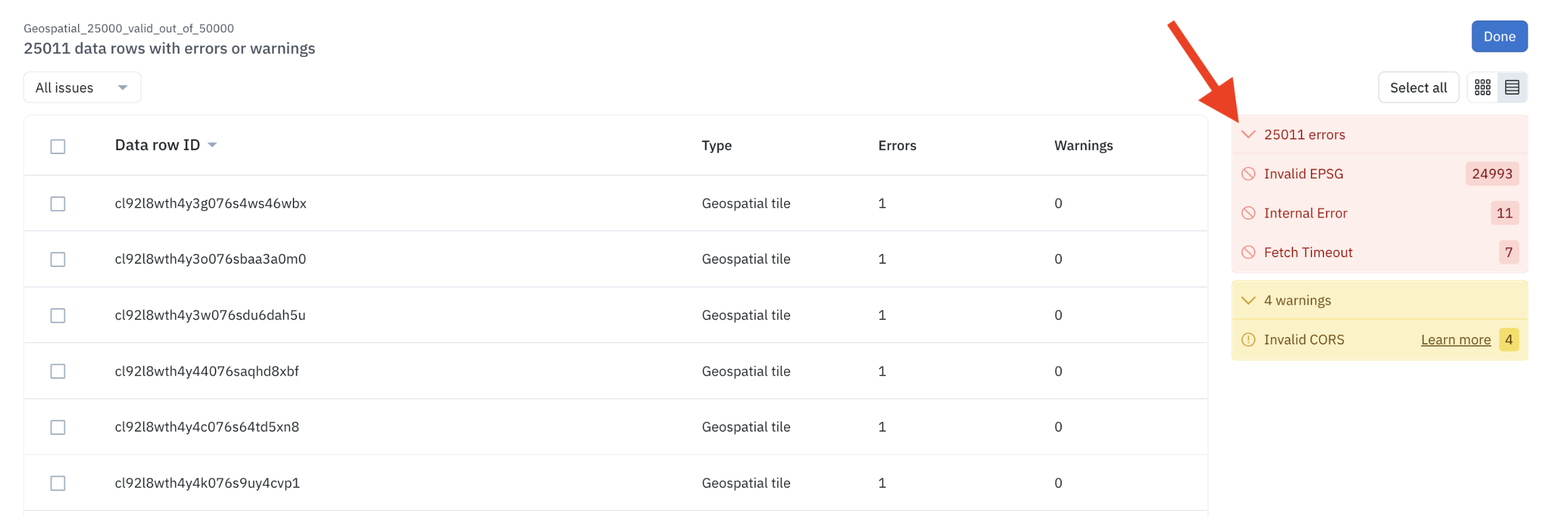
Task: Collapse the 4 warnings section
Action: point(1248,300)
